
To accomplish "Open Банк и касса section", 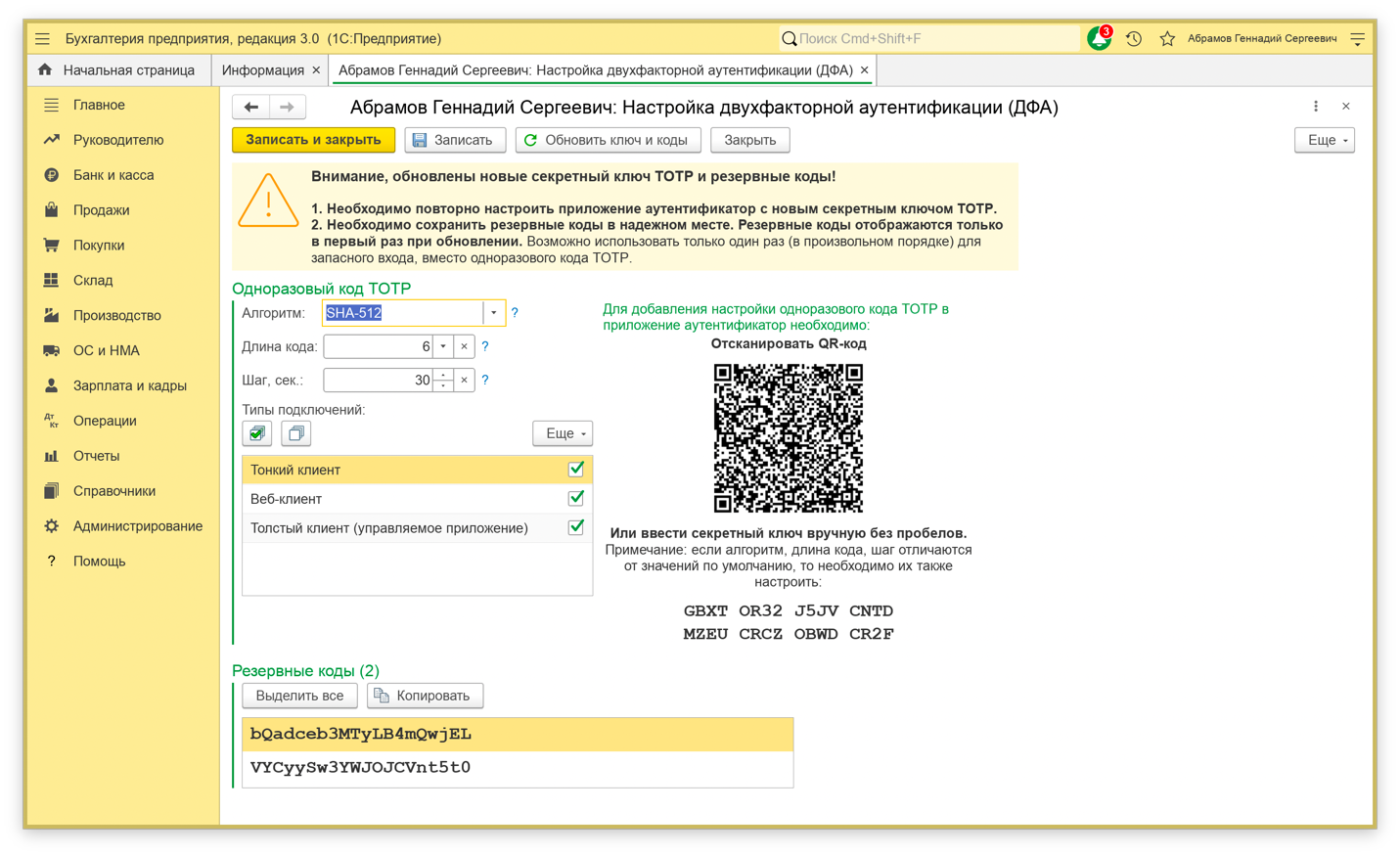I will tap(113, 175).
